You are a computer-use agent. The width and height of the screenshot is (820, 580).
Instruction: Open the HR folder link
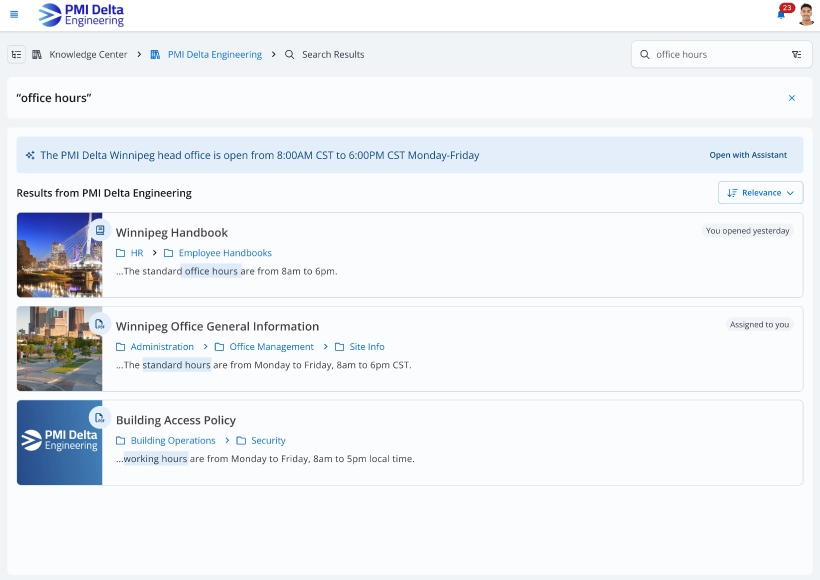pos(137,253)
